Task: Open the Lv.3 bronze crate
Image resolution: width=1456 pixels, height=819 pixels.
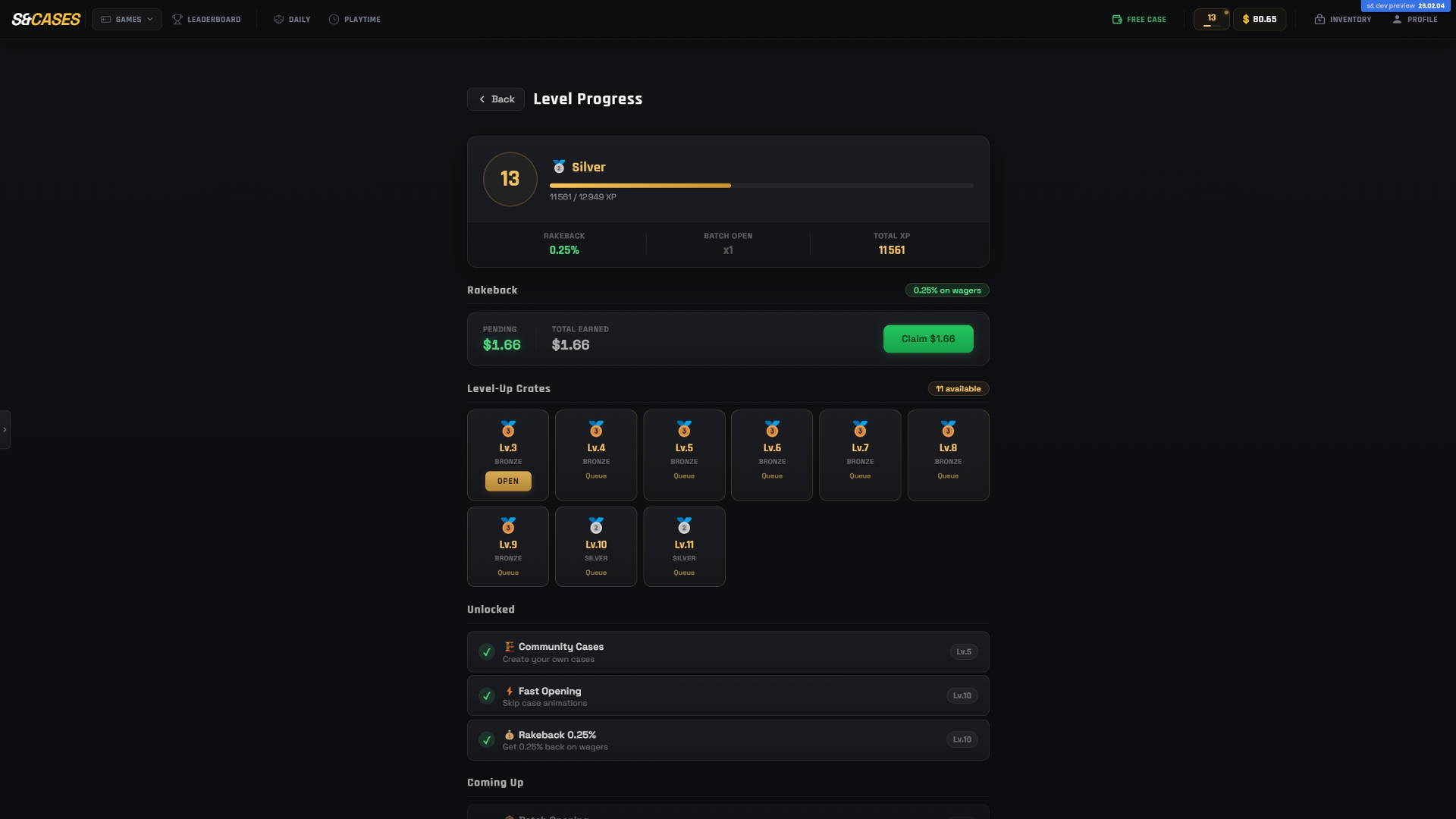Action: (508, 481)
